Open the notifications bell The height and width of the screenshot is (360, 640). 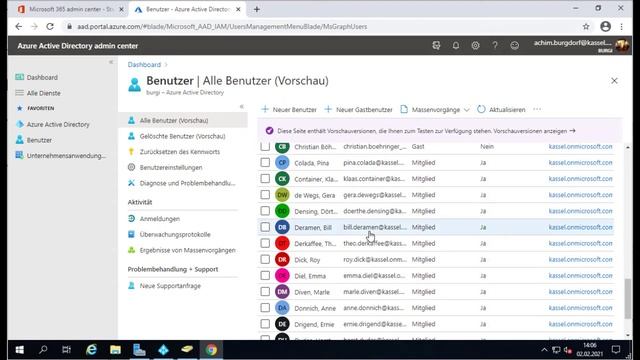[456, 46]
